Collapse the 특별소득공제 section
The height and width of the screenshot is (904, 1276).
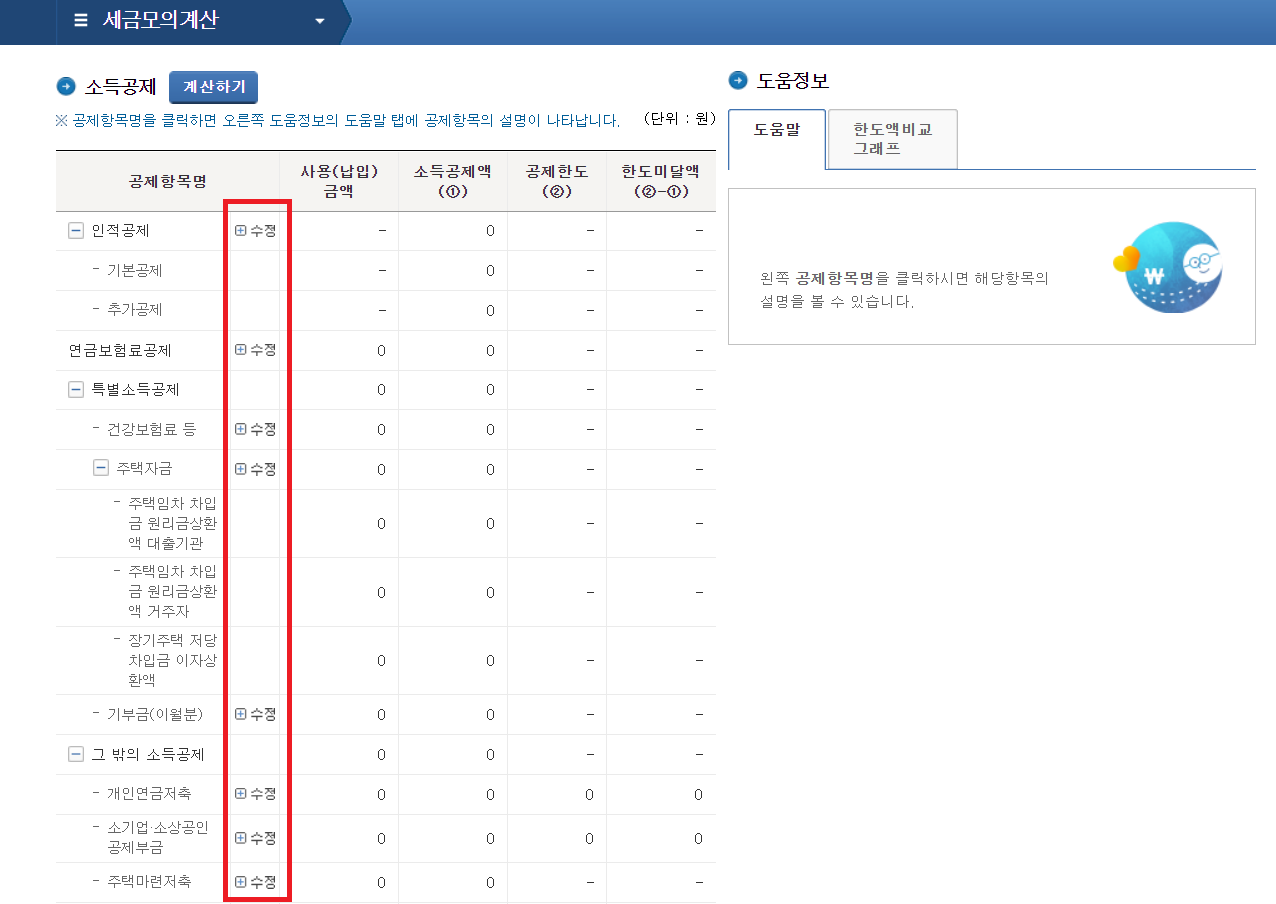pos(75,389)
